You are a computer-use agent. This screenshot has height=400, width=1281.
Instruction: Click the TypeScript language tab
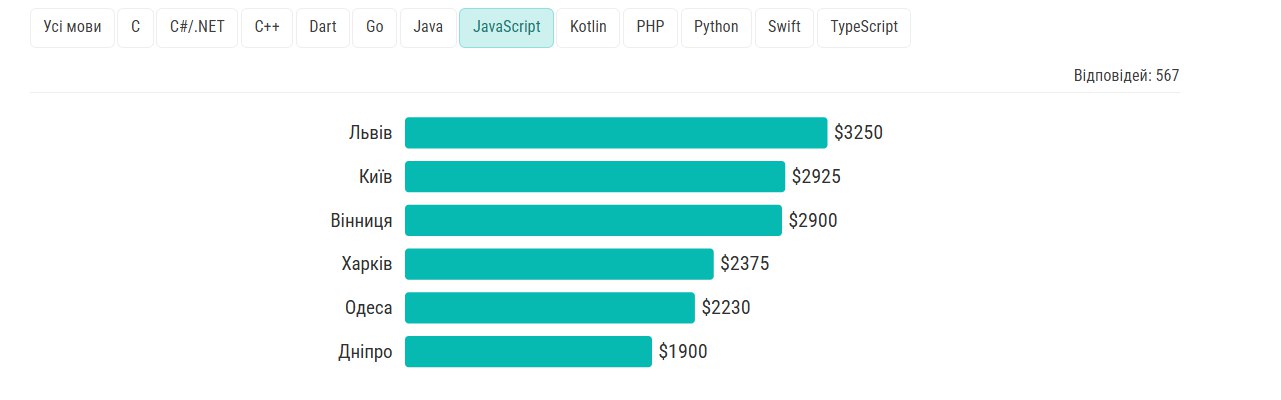(x=864, y=28)
